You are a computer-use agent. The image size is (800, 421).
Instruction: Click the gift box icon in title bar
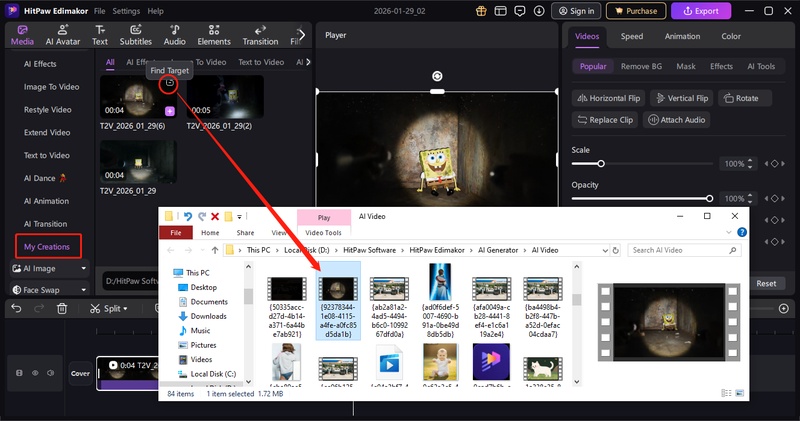(x=481, y=11)
